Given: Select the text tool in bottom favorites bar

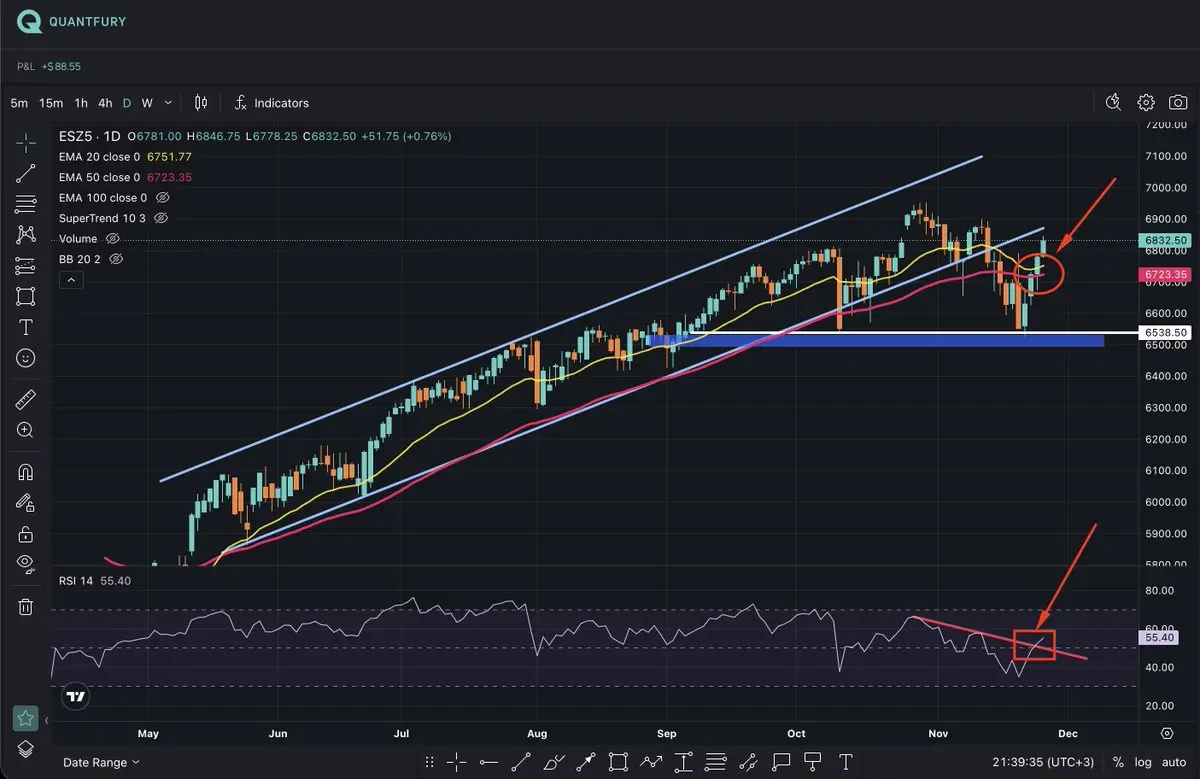Looking at the screenshot, I should click(846, 761).
